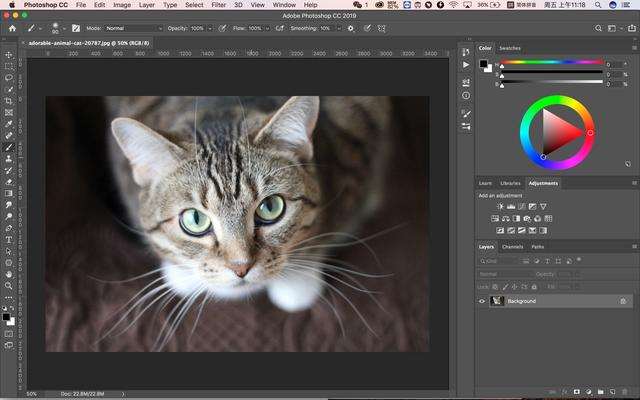The height and width of the screenshot is (400, 640).
Task: Open brush smoothing options gear
Action: coord(351,28)
